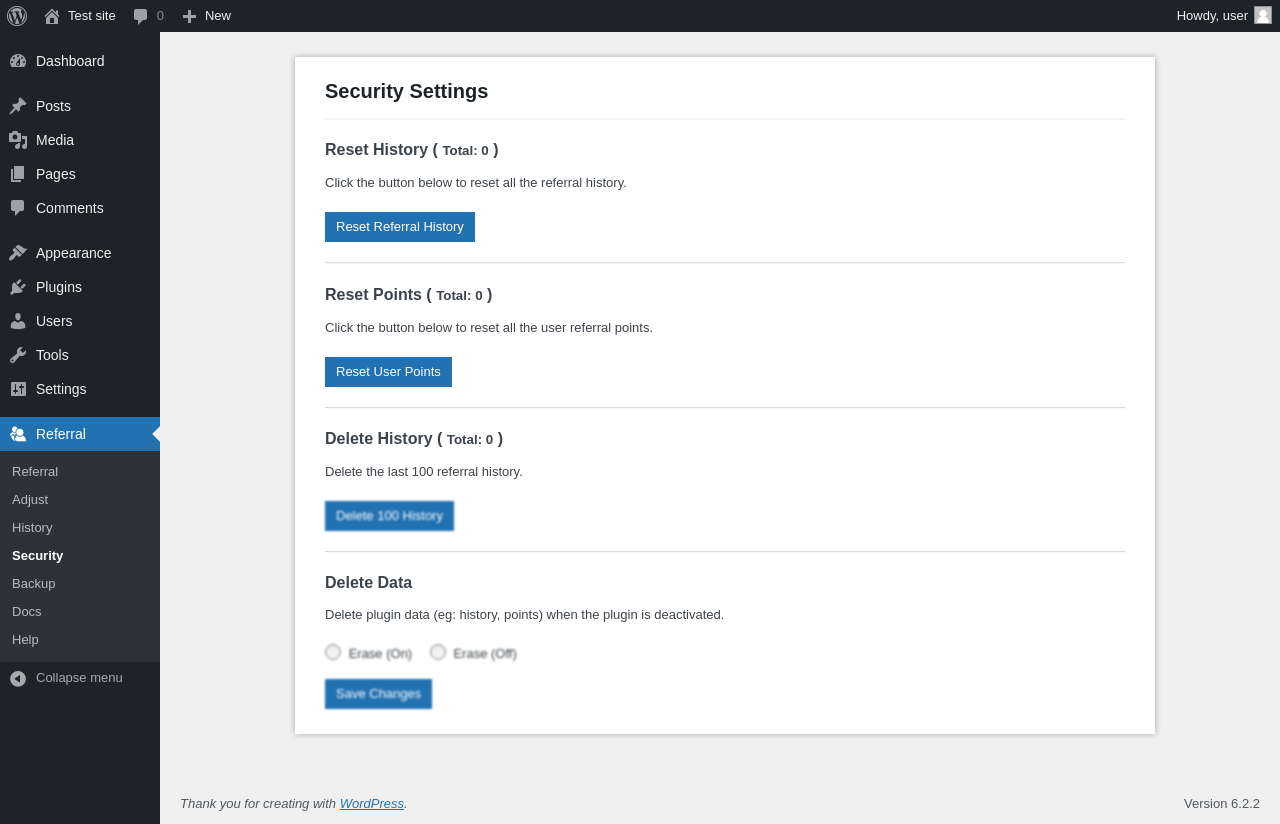Screen dimensions: 1280x824
Task: Open user avatar in admin bar
Action: pyautogui.click(x=1263, y=15)
